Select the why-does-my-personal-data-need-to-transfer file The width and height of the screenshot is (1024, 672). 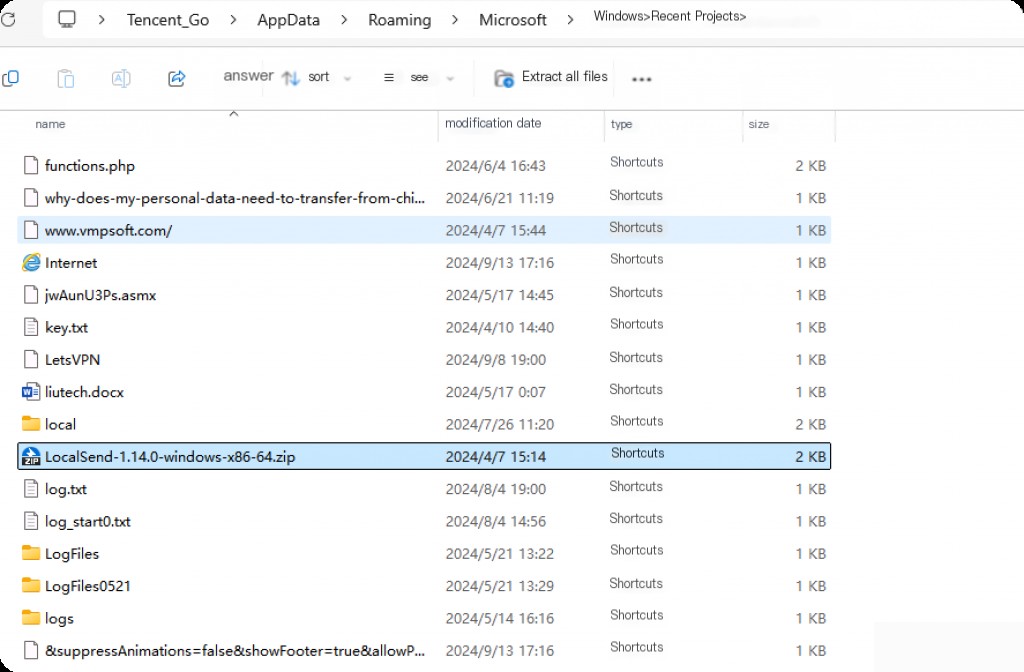coord(234,198)
